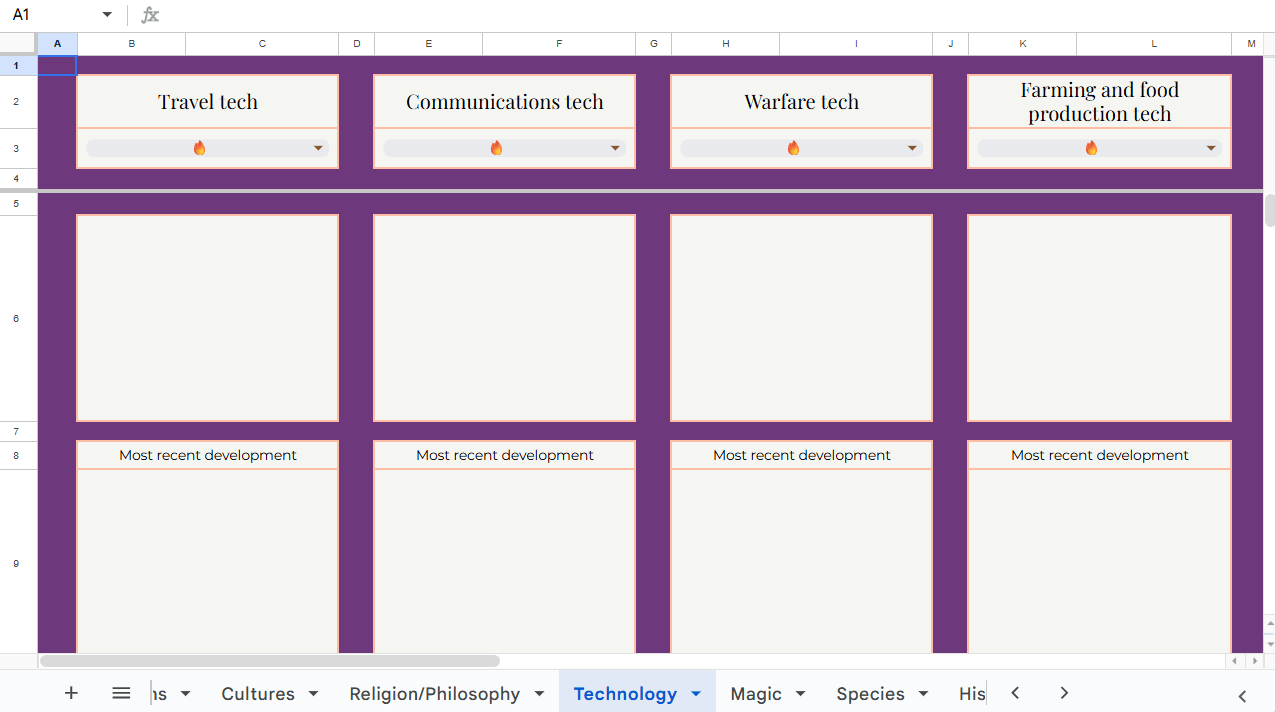Click the plus icon to add a new sheet

pos(71,692)
